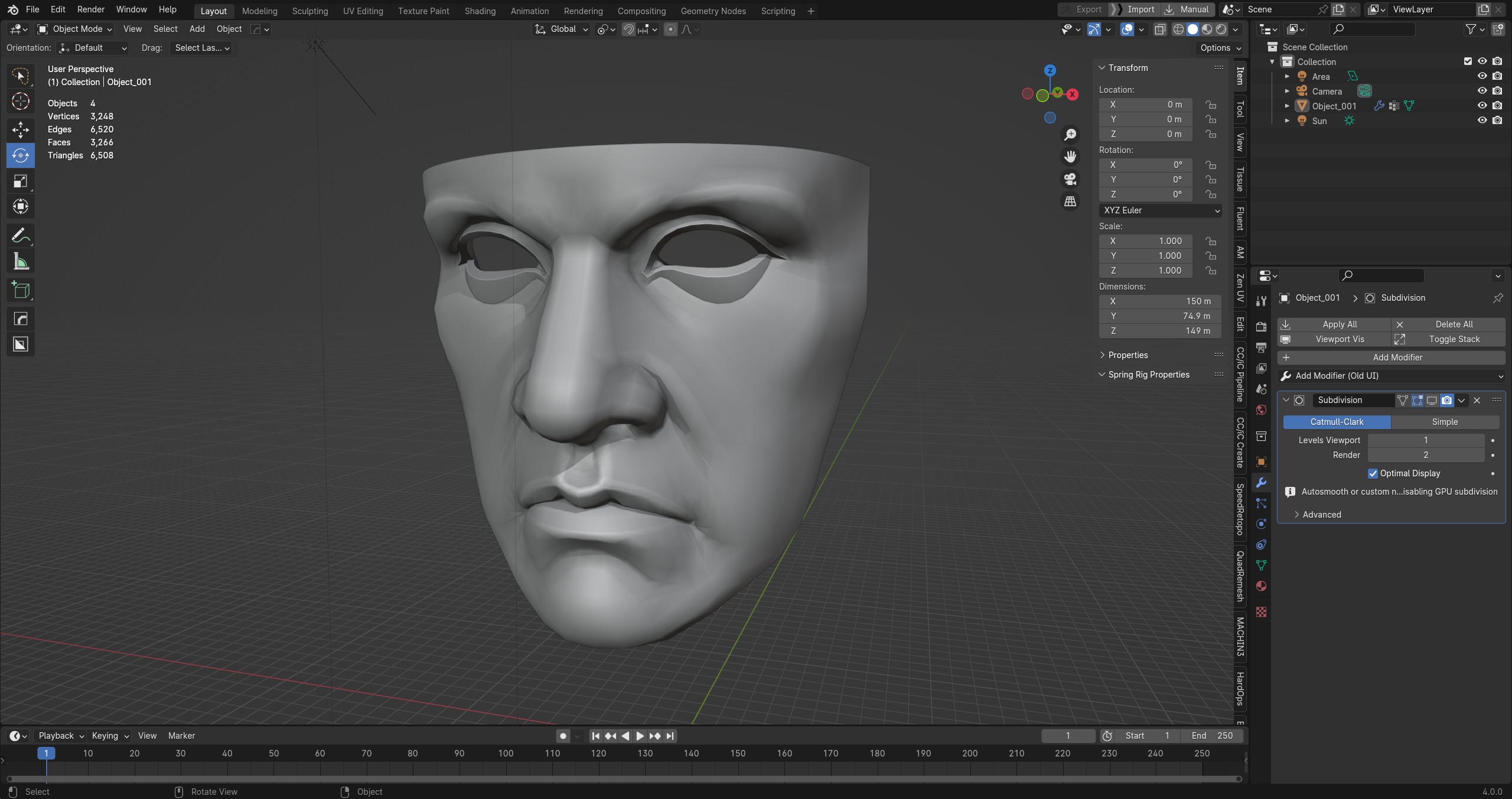This screenshot has width=1512, height=799.
Task: Open Output properties tab icon
Action: [x=1261, y=347]
